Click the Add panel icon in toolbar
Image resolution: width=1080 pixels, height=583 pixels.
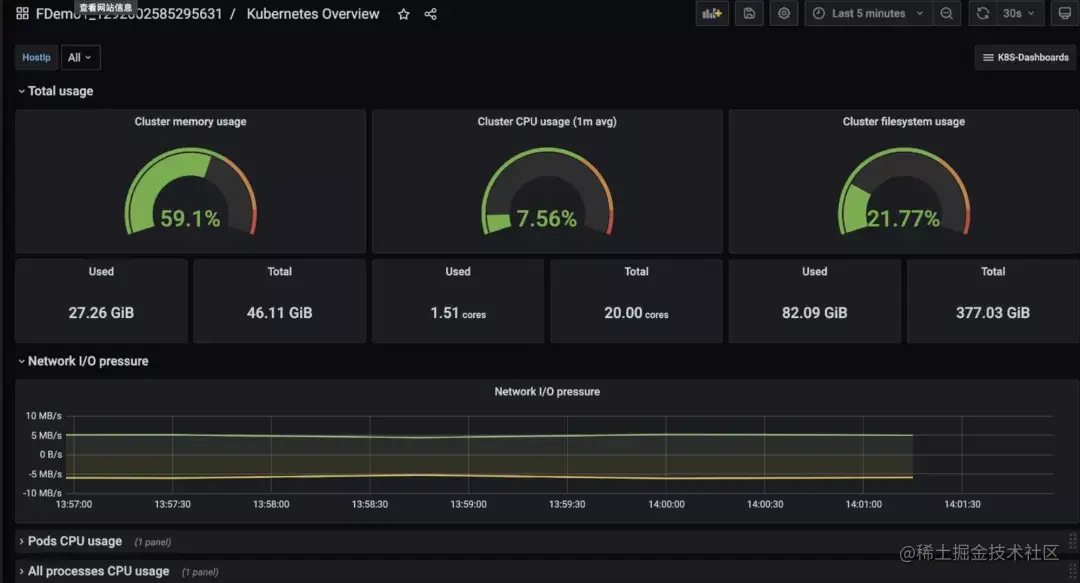pyautogui.click(x=712, y=13)
